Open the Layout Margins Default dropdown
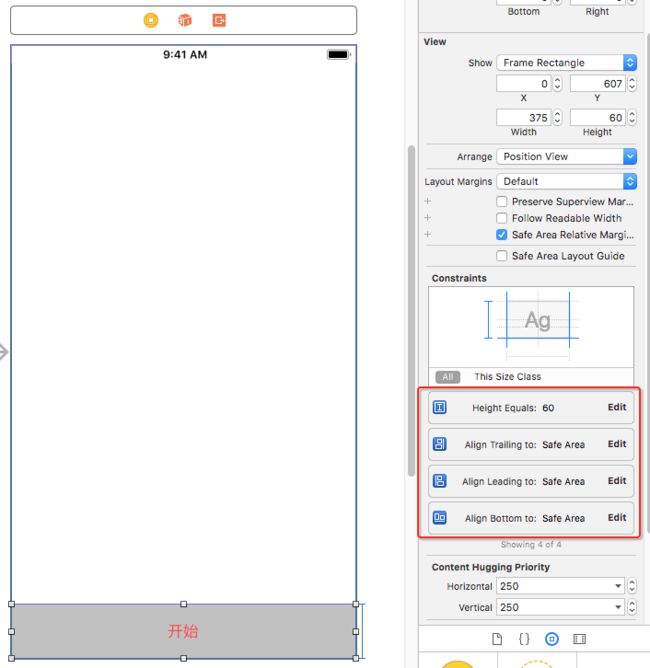 (567, 181)
